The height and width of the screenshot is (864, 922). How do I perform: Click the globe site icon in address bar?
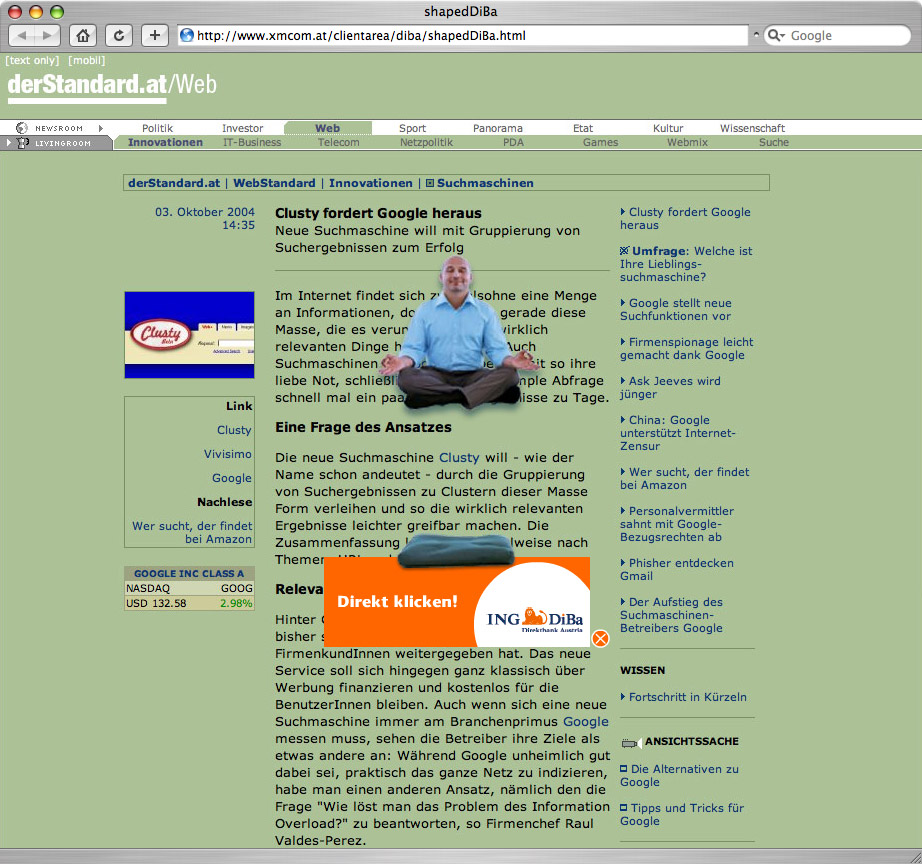click(187, 35)
